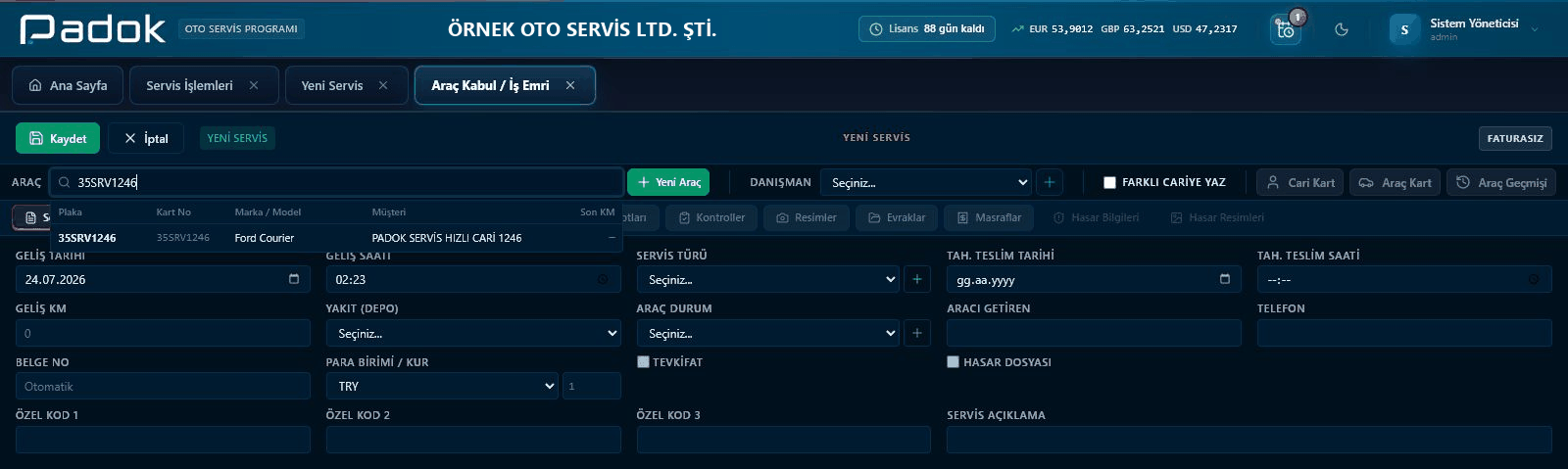Check the FARKLI CARİYE YAZ checkbox

(x=1109, y=182)
